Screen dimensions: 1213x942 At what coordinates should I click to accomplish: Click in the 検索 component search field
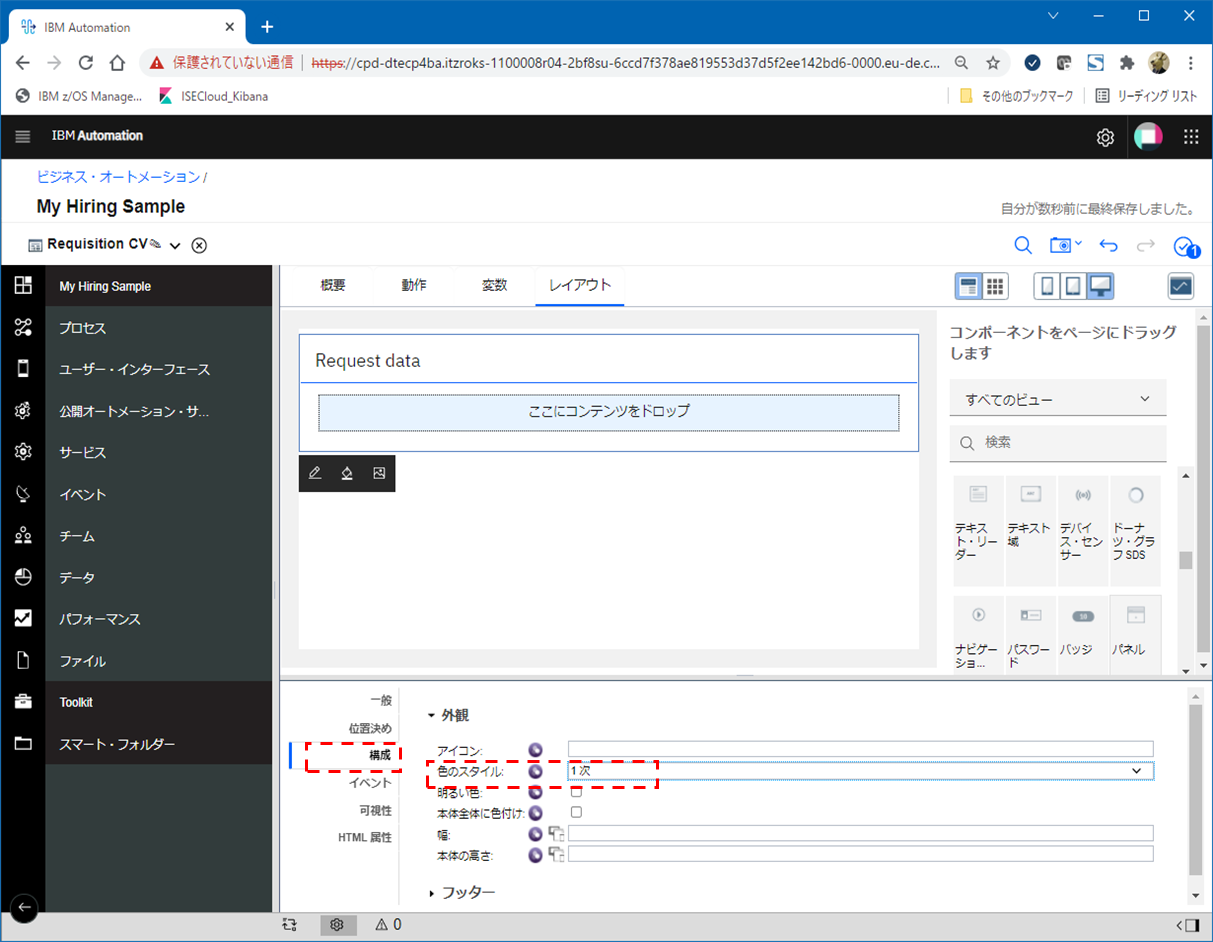coord(1058,443)
